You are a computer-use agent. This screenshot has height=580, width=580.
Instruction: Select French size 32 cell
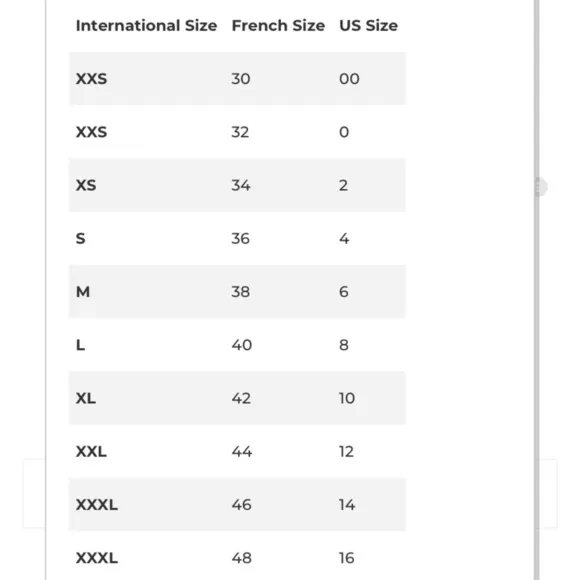[x=240, y=132]
